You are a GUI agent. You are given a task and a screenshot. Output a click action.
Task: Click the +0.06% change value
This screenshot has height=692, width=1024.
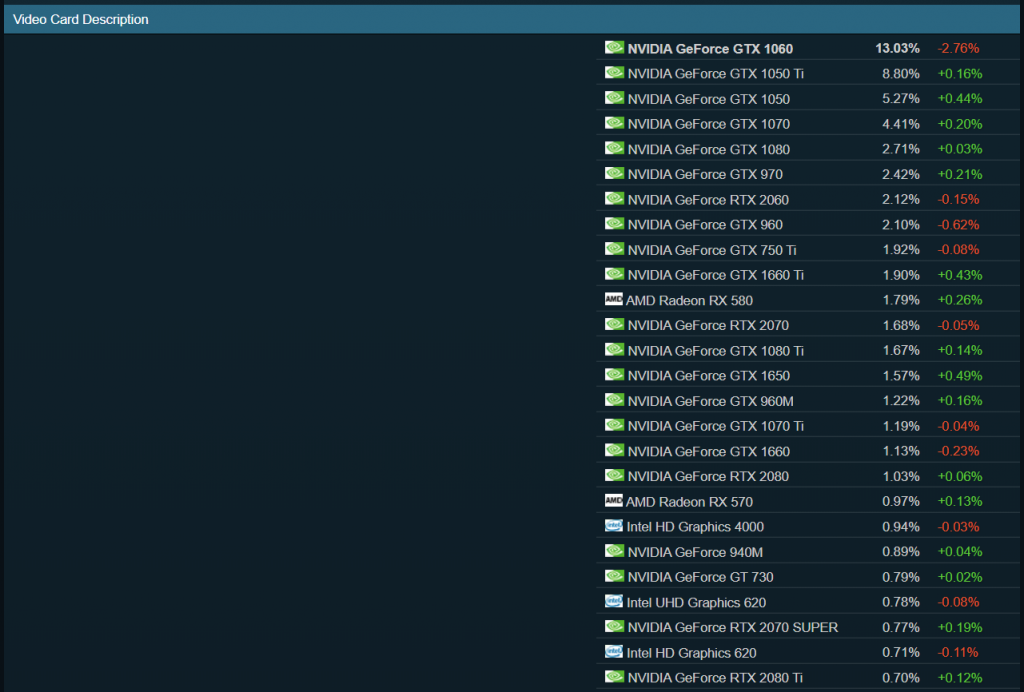[959, 476]
